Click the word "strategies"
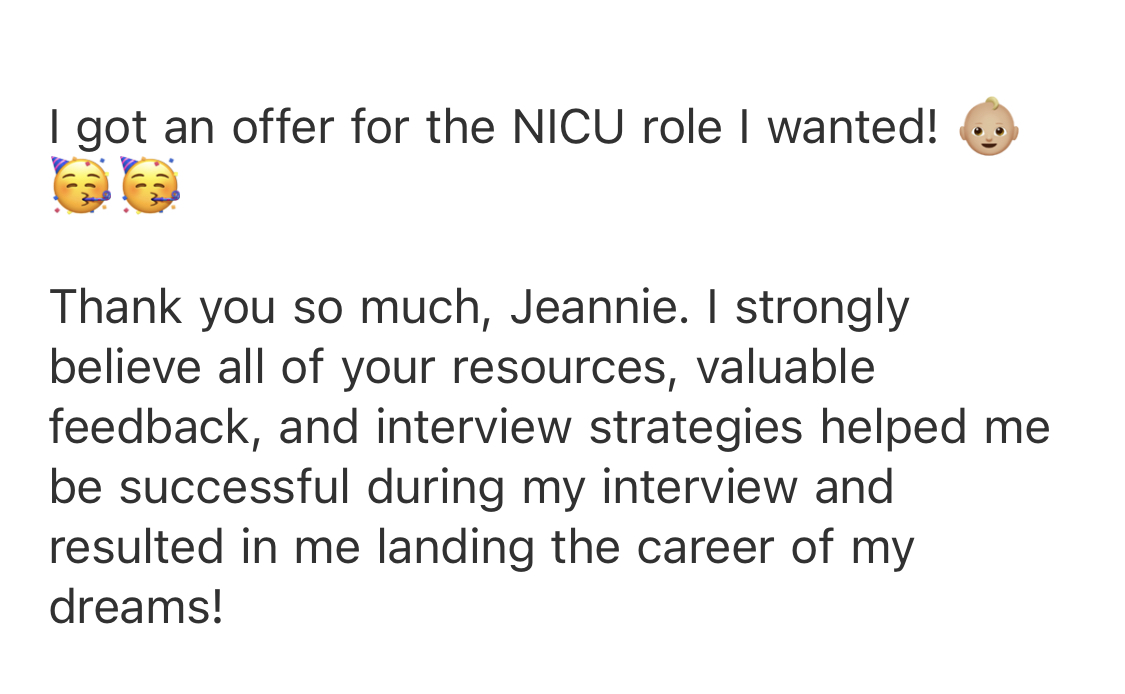Screen dimensions: 1125x694 (696, 428)
